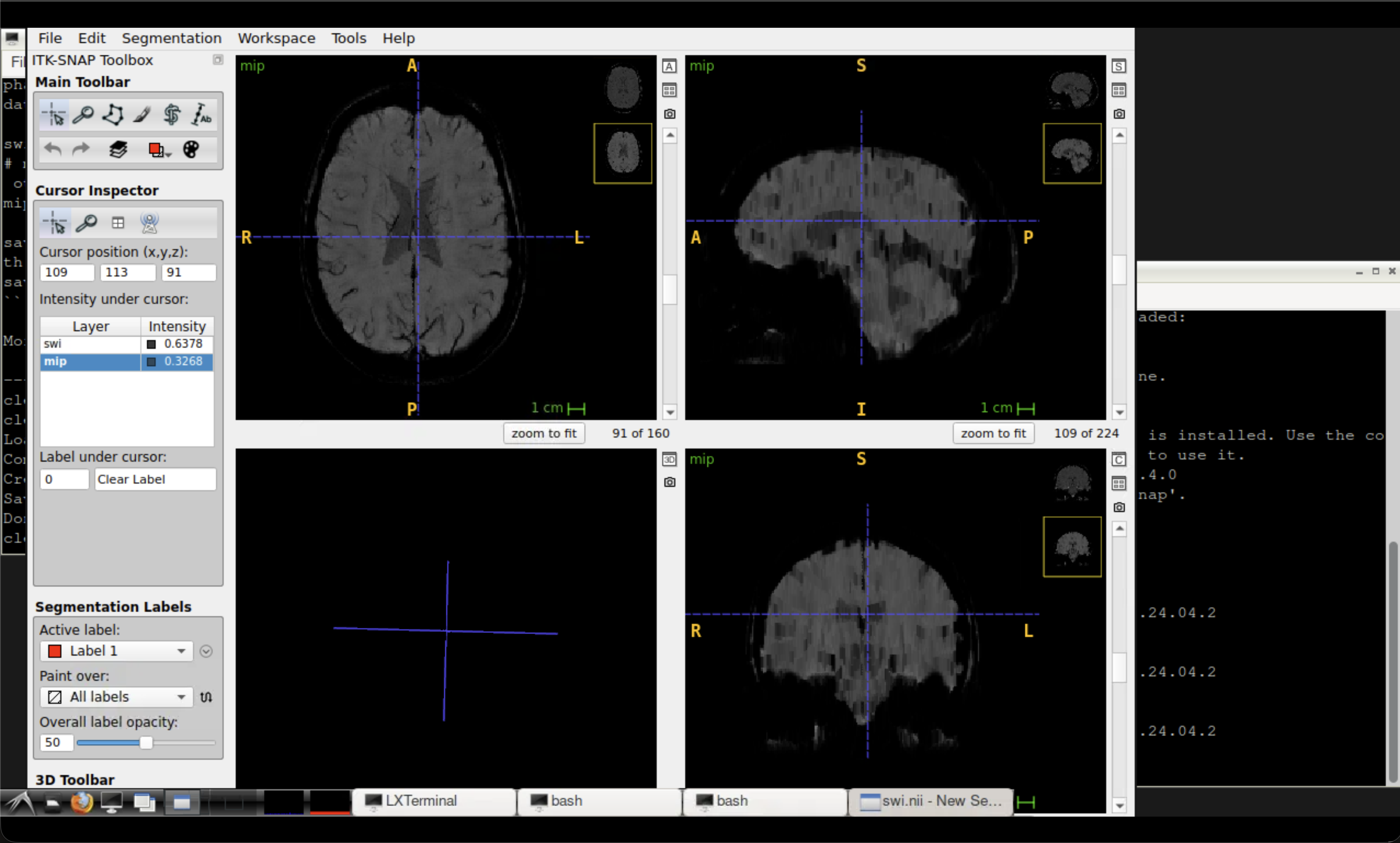The width and height of the screenshot is (1400, 843).
Task: Click the Redo arrow
Action: pos(81,149)
